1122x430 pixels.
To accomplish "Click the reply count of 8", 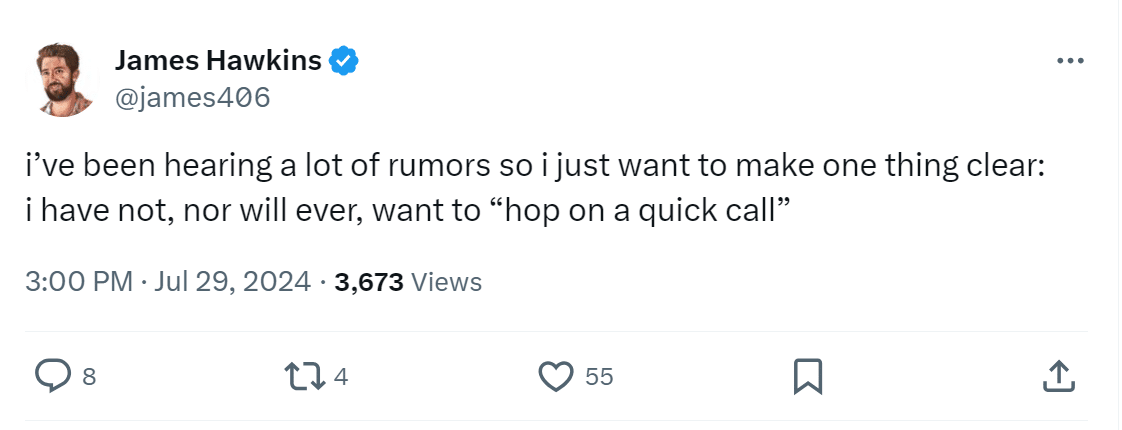I will pos(89,377).
